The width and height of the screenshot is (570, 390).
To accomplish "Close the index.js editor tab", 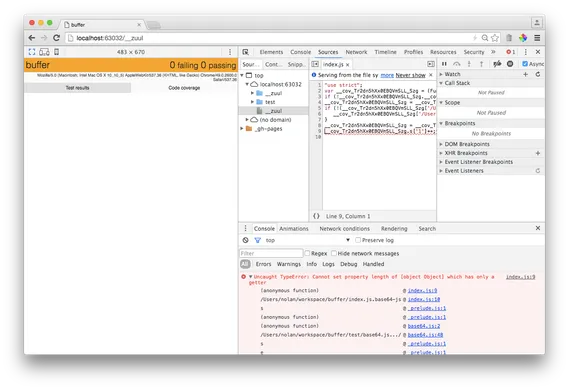I will 348,65.
